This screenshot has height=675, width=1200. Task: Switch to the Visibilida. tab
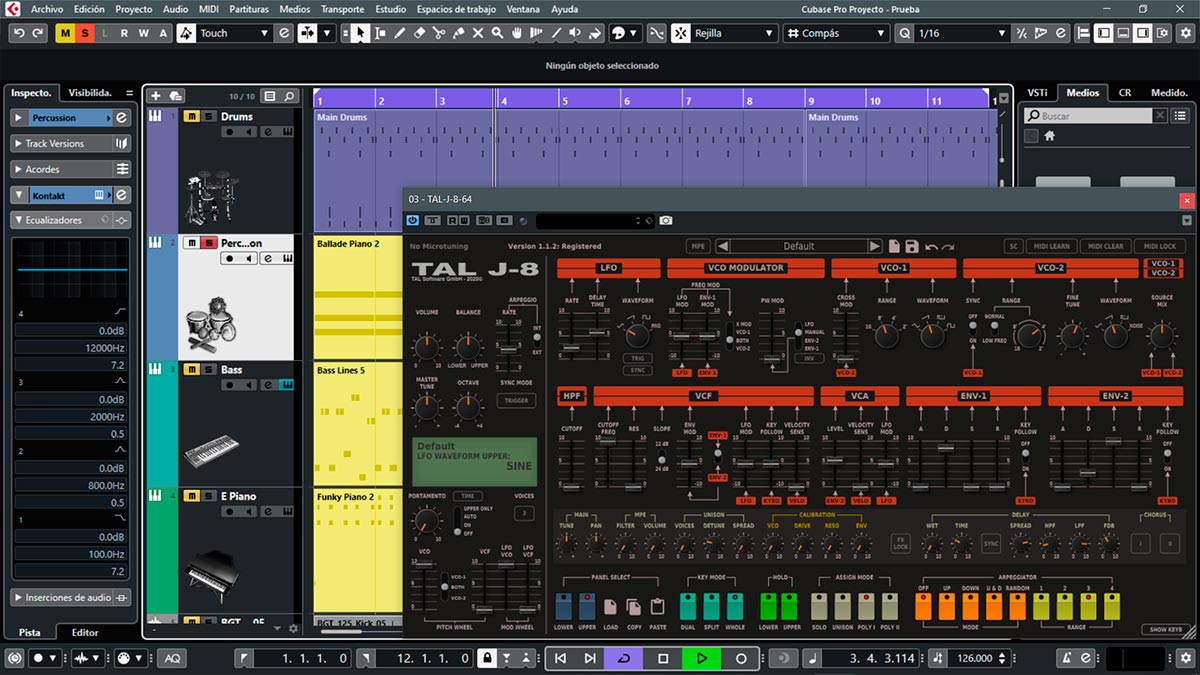click(90, 92)
